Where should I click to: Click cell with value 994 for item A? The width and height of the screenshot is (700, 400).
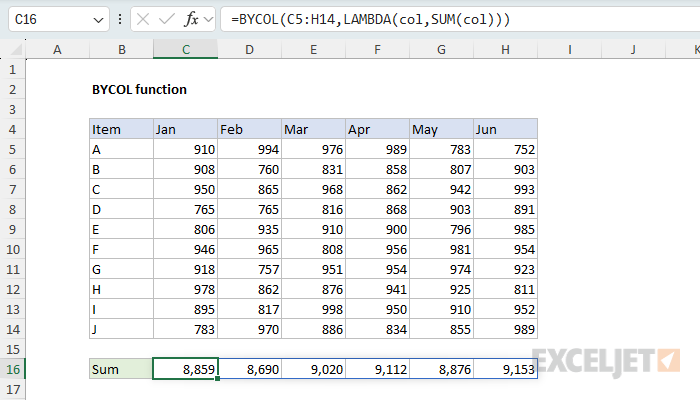coord(250,150)
